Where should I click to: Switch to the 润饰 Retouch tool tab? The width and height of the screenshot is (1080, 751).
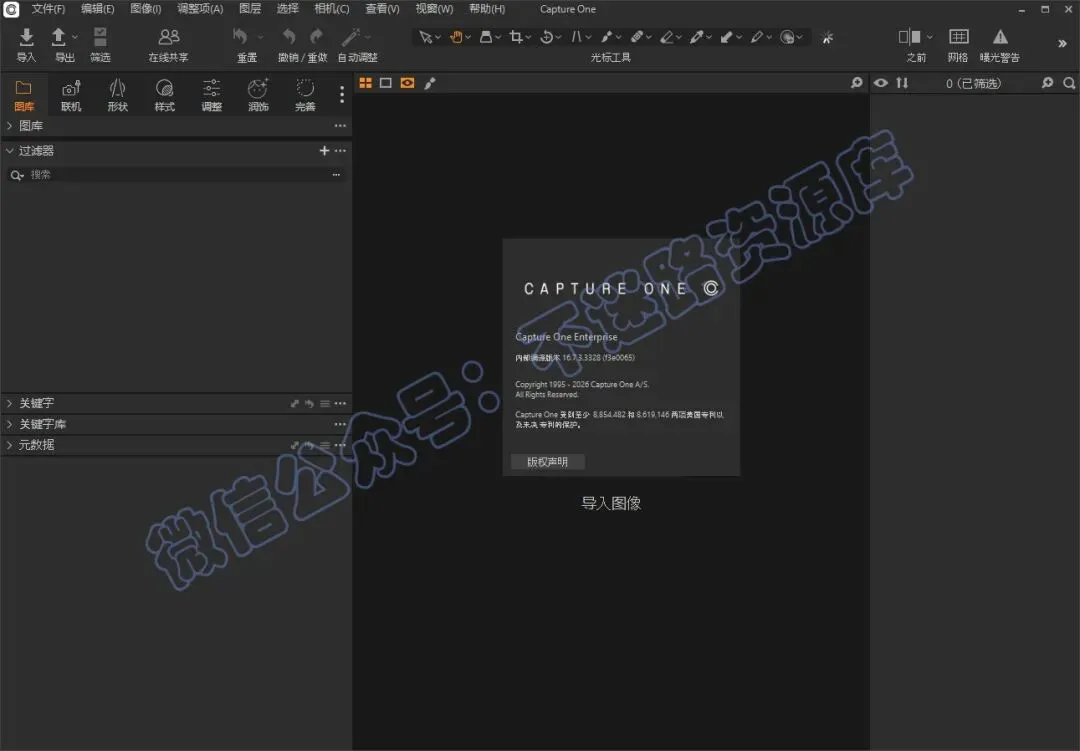click(x=258, y=95)
